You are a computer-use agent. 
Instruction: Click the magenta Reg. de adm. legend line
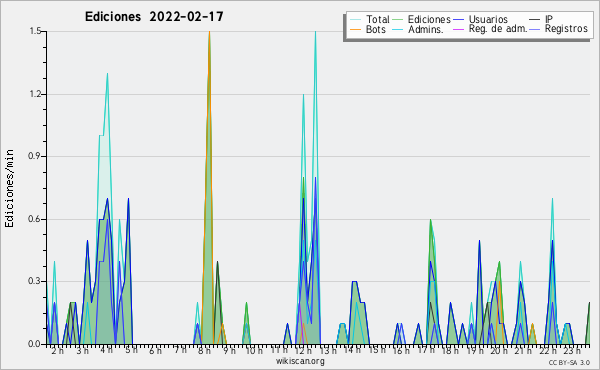[x=458, y=29]
